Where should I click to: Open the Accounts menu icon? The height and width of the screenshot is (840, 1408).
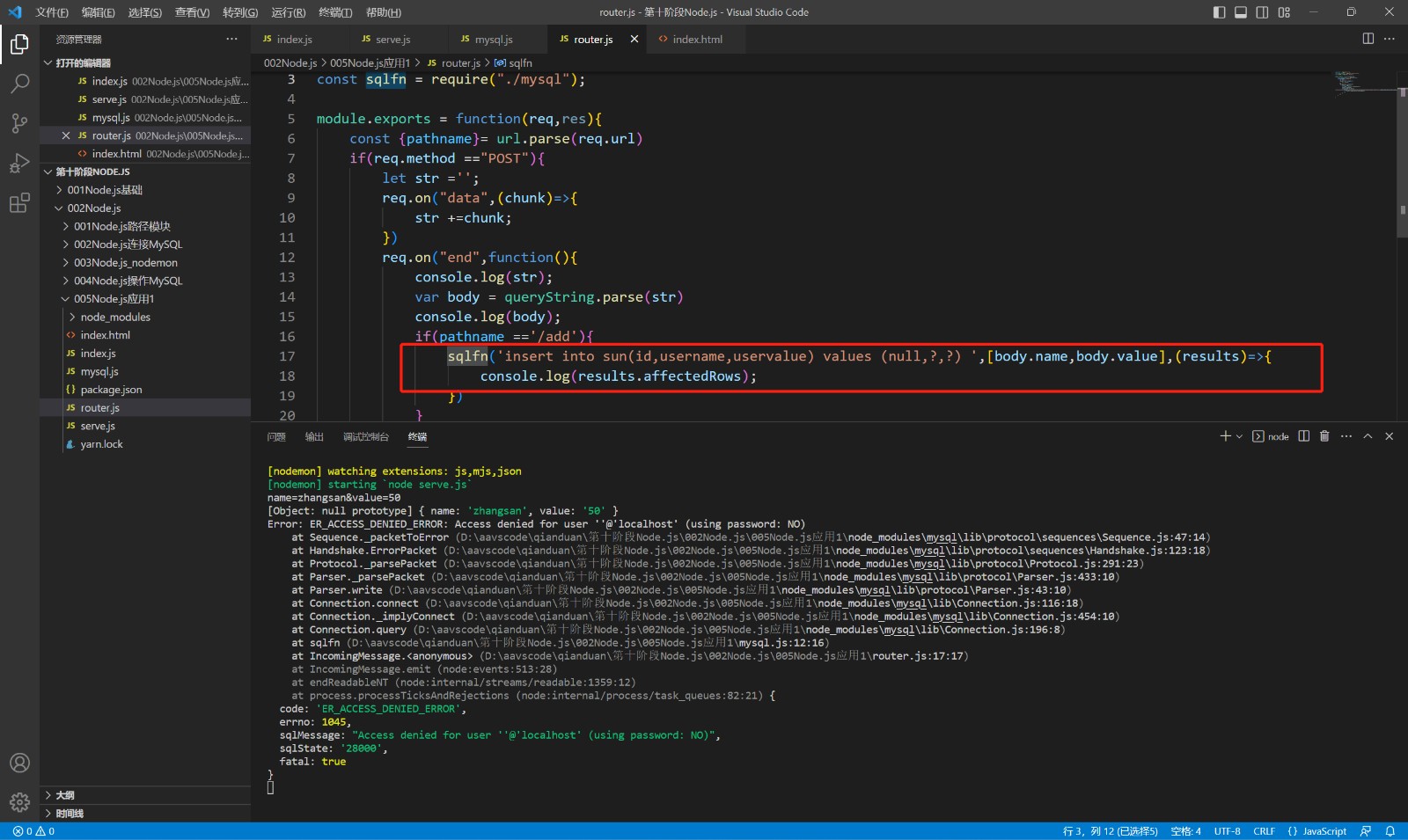tap(19, 763)
